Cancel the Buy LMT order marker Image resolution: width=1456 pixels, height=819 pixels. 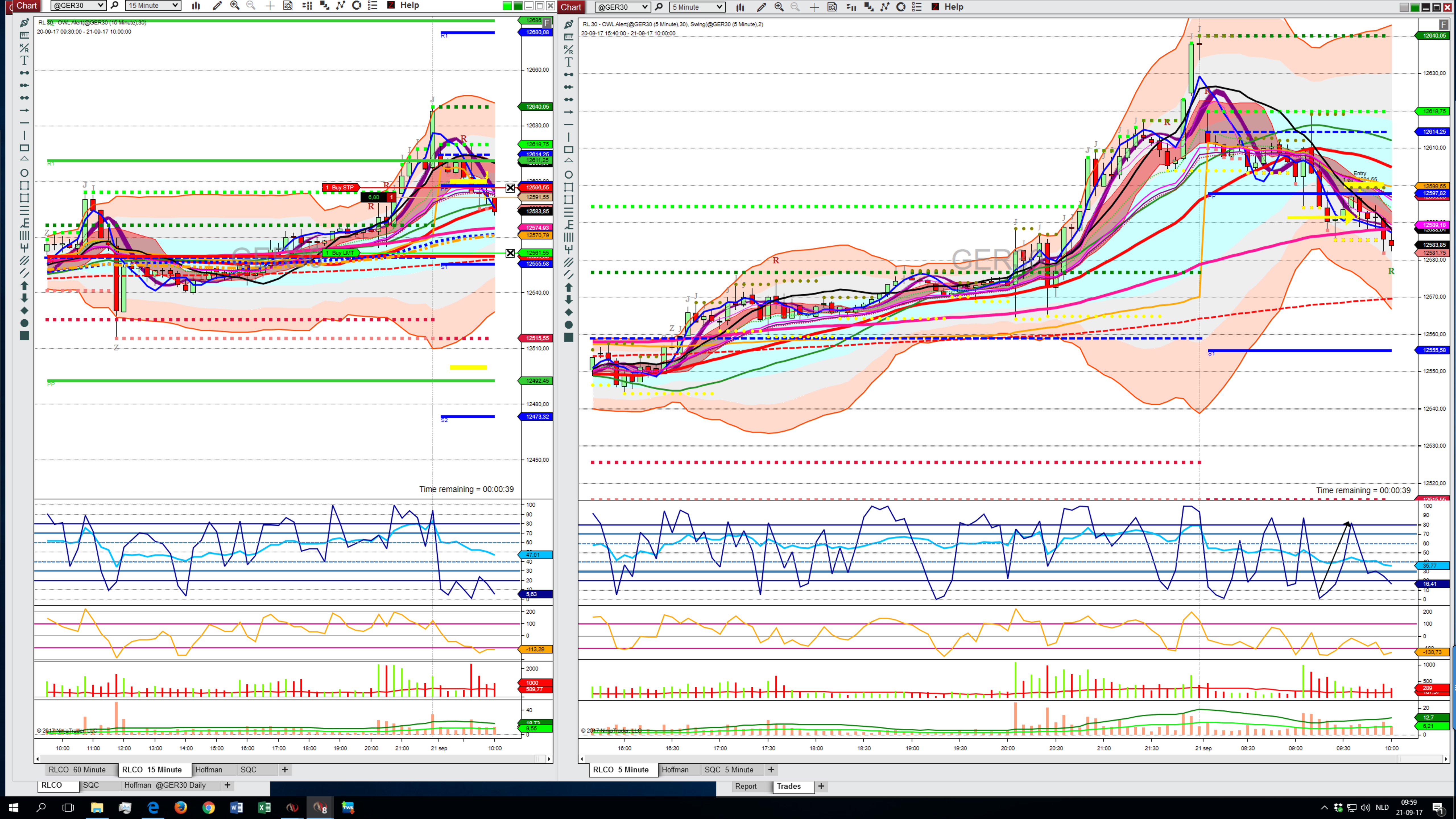click(510, 253)
